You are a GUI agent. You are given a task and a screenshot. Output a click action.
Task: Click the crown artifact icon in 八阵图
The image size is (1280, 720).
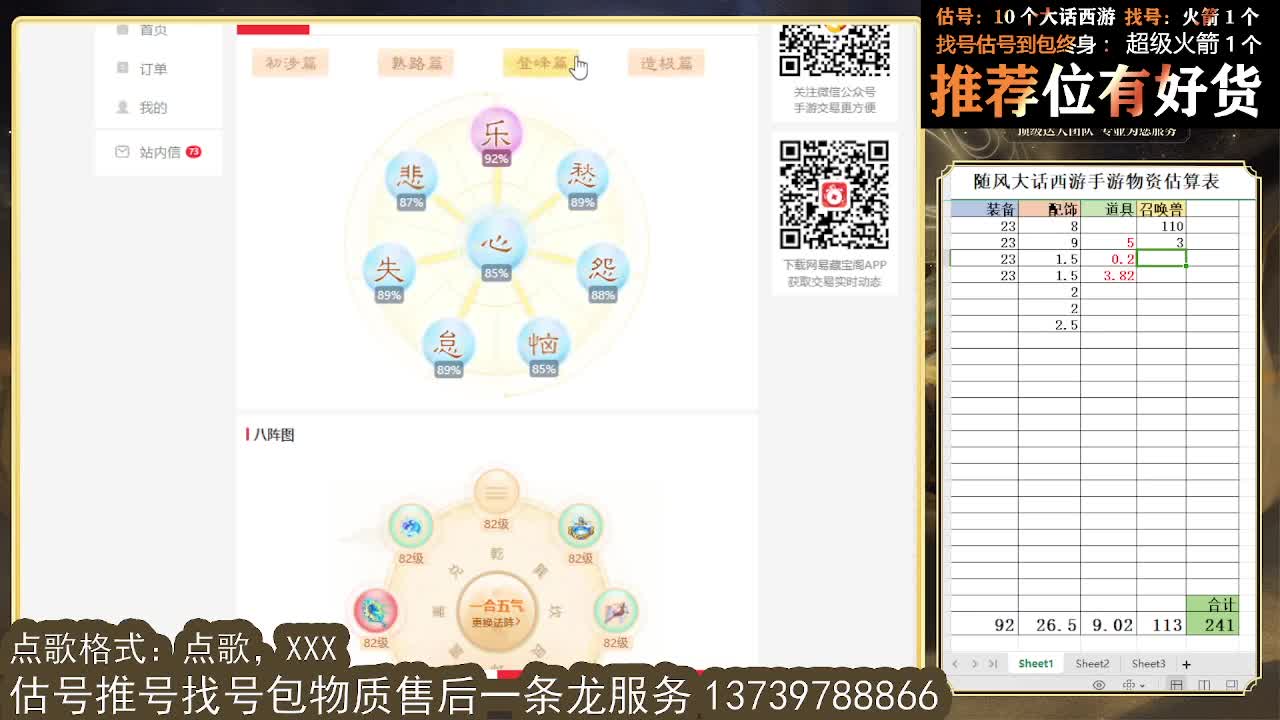[x=581, y=527]
